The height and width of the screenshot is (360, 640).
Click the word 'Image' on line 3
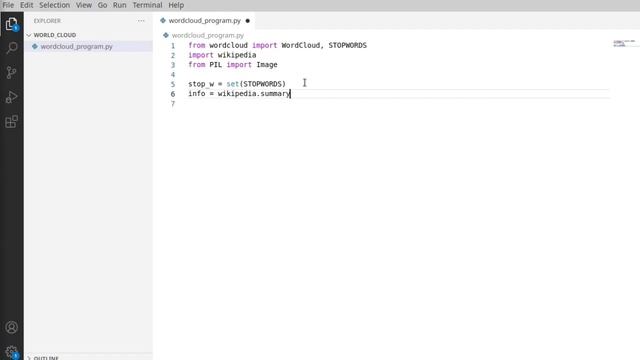pos(267,64)
